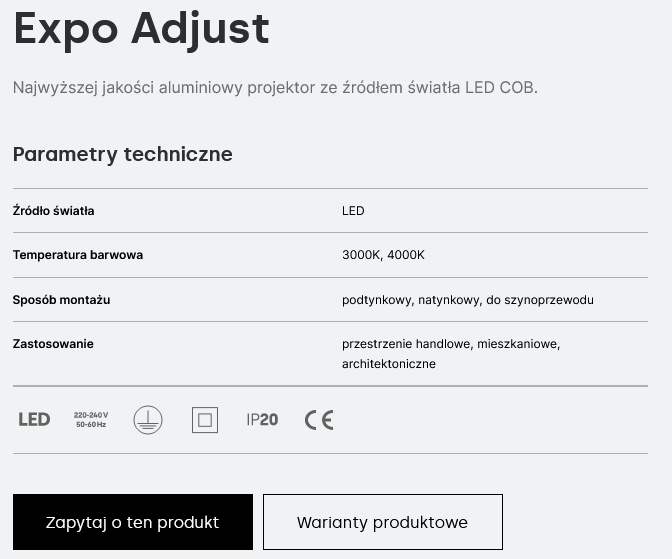Click 'przestrzenie handlowe, mieszkaniowe' application text
Image resolution: width=672 pixels, height=559 pixels.
pos(450,344)
